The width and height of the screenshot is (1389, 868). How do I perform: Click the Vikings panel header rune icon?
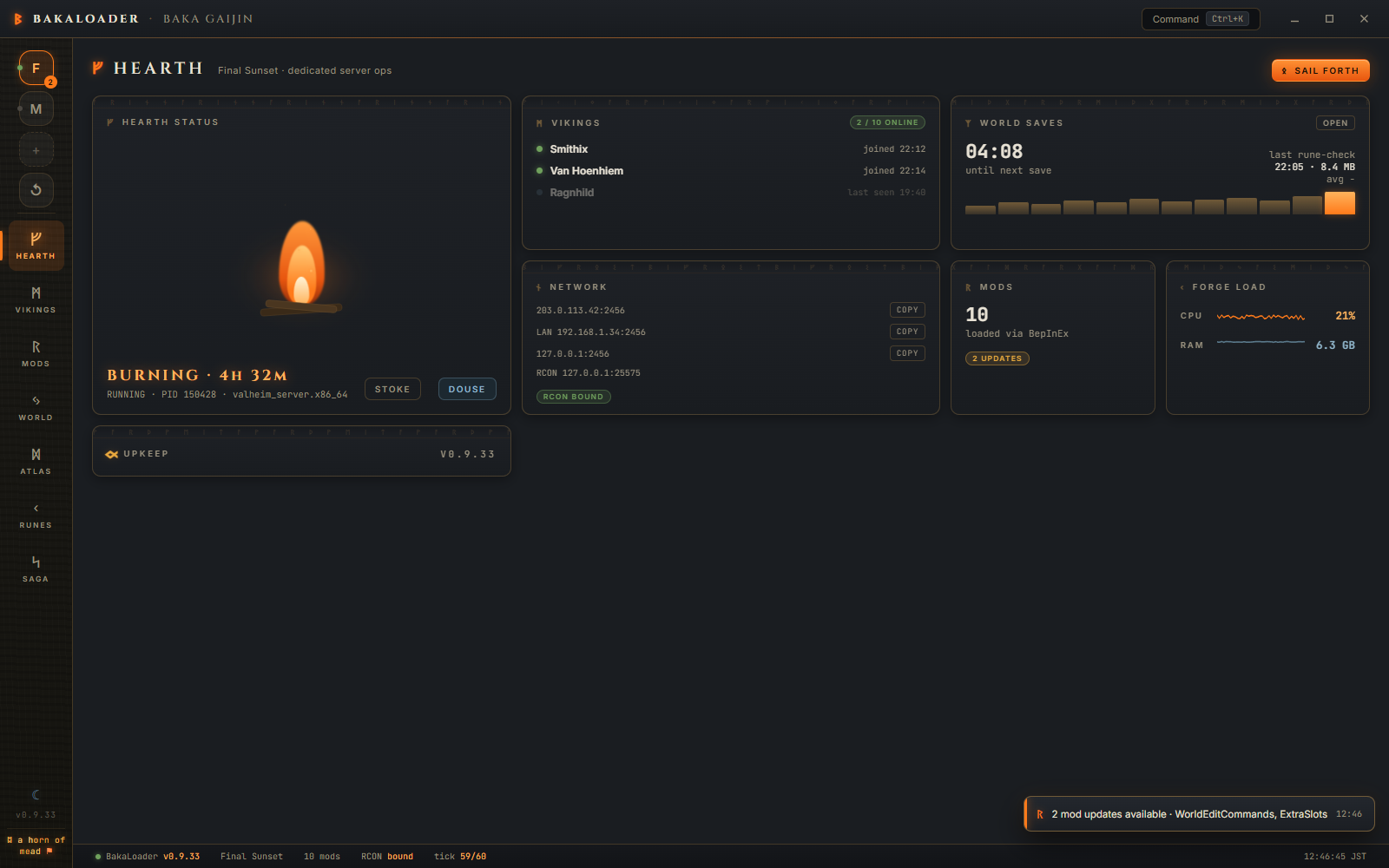tap(540, 123)
